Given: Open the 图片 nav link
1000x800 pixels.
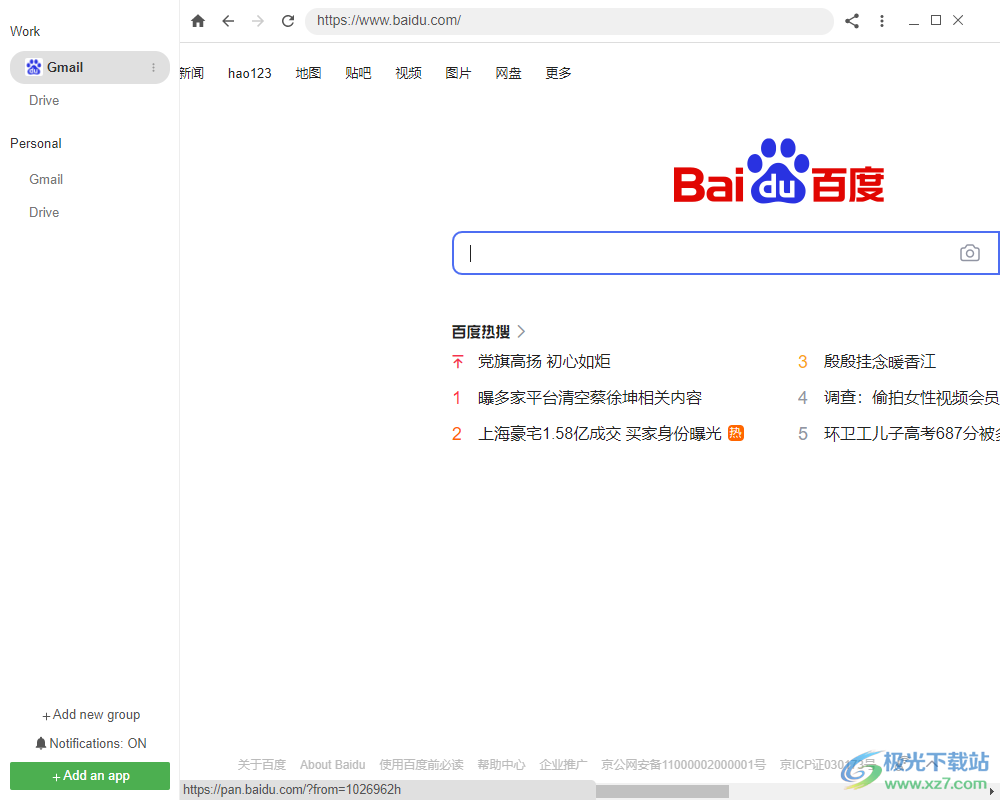Looking at the screenshot, I should point(458,73).
